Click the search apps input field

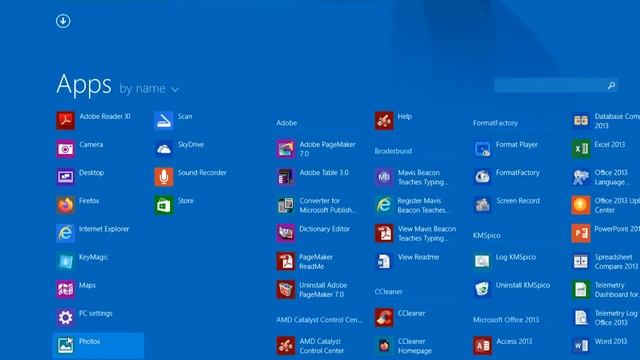pyautogui.click(x=556, y=85)
